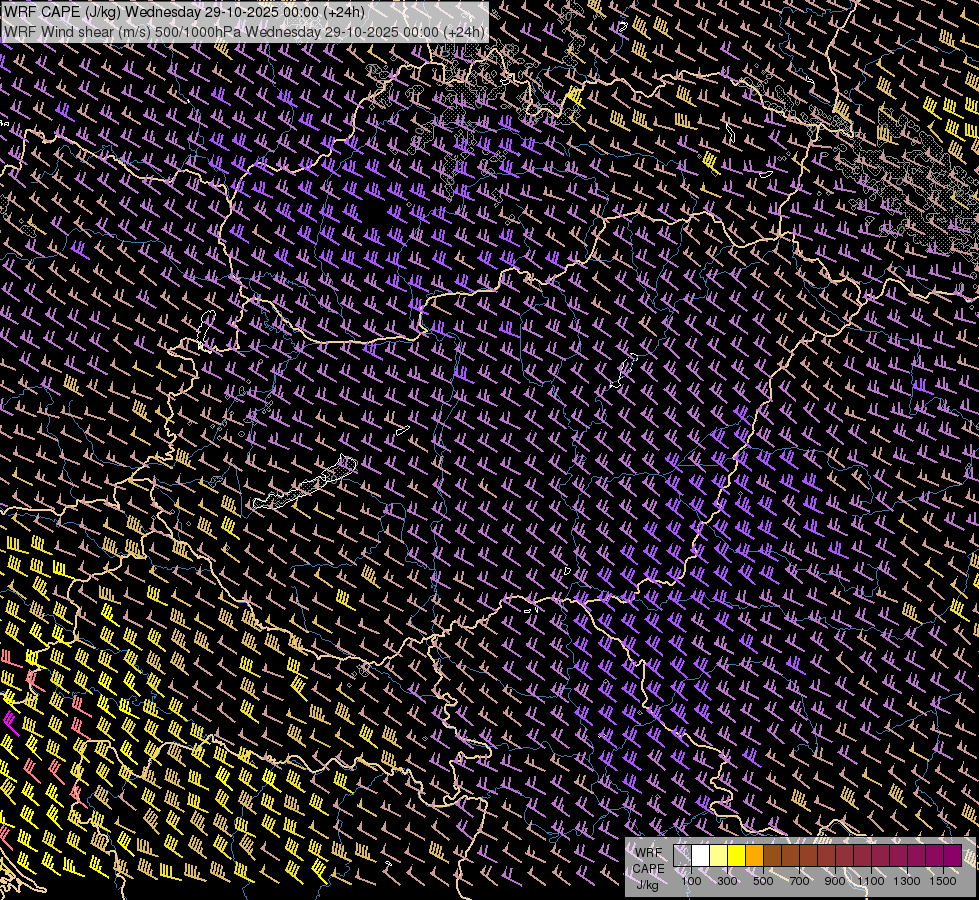This screenshot has width=979, height=900.
Task: Select the transparent grey swatch at legend start
Action: [x=682, y=856]
